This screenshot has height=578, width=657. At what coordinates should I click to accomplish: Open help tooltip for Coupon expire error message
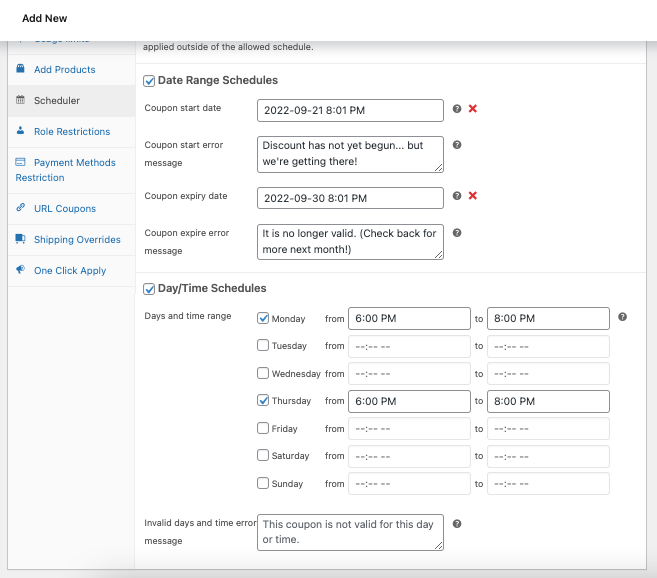coord(457,233)
